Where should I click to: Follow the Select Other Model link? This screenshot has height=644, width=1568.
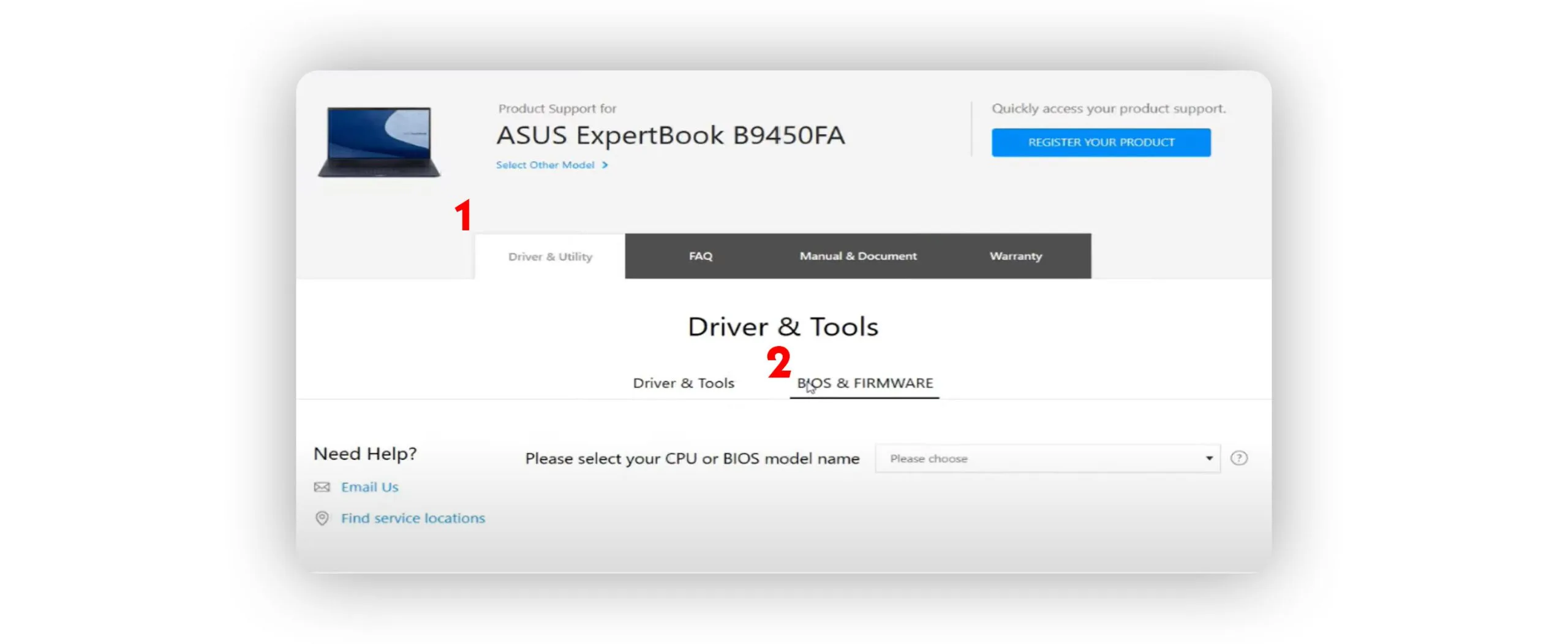click(x=545, y=165)
